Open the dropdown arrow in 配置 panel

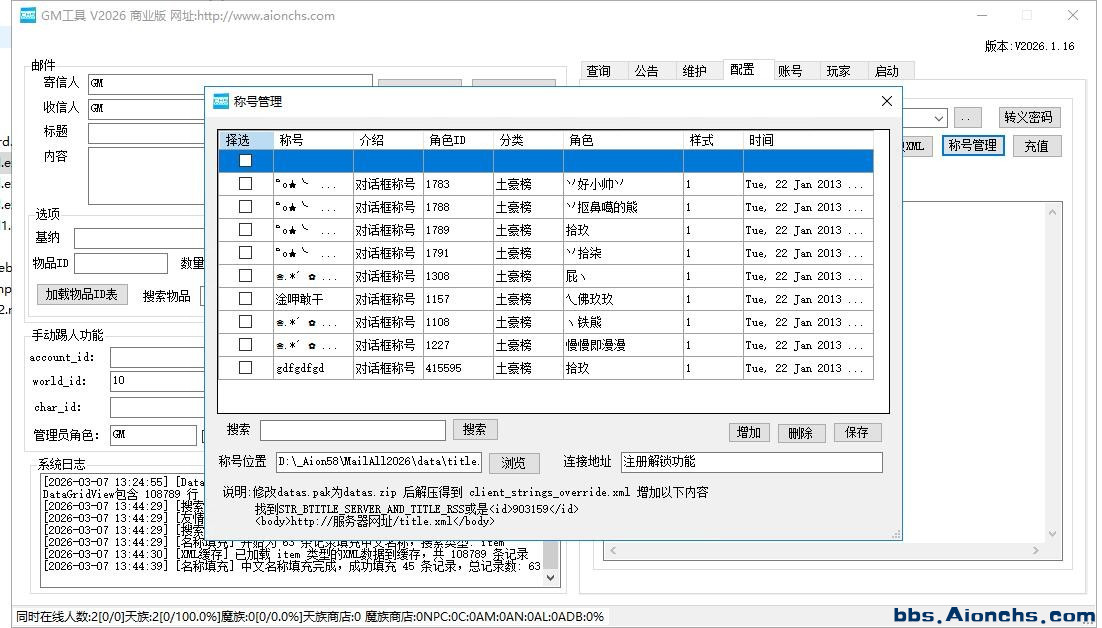938,118
